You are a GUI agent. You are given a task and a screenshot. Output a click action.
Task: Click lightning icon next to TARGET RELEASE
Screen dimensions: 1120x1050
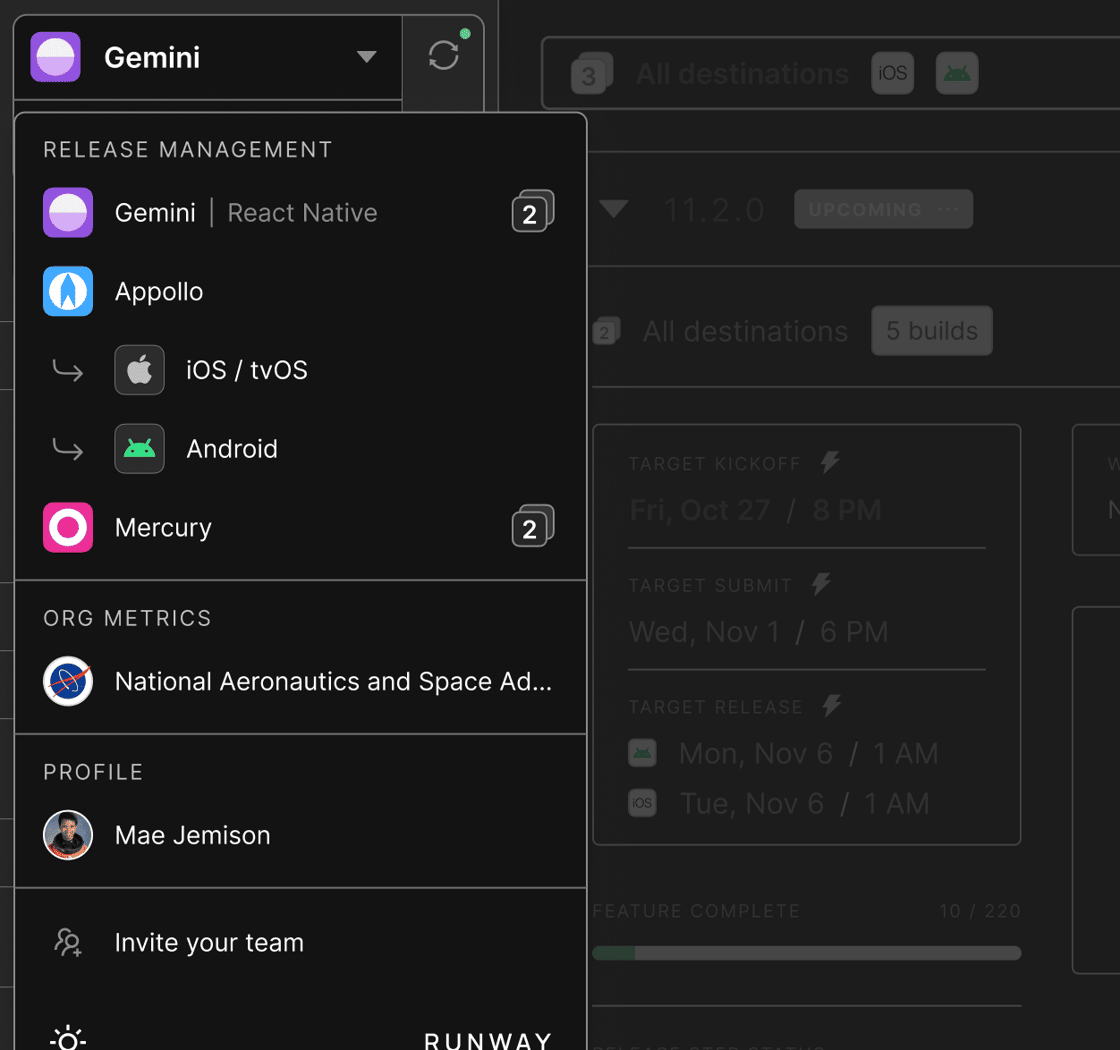(x=831, y=706)
